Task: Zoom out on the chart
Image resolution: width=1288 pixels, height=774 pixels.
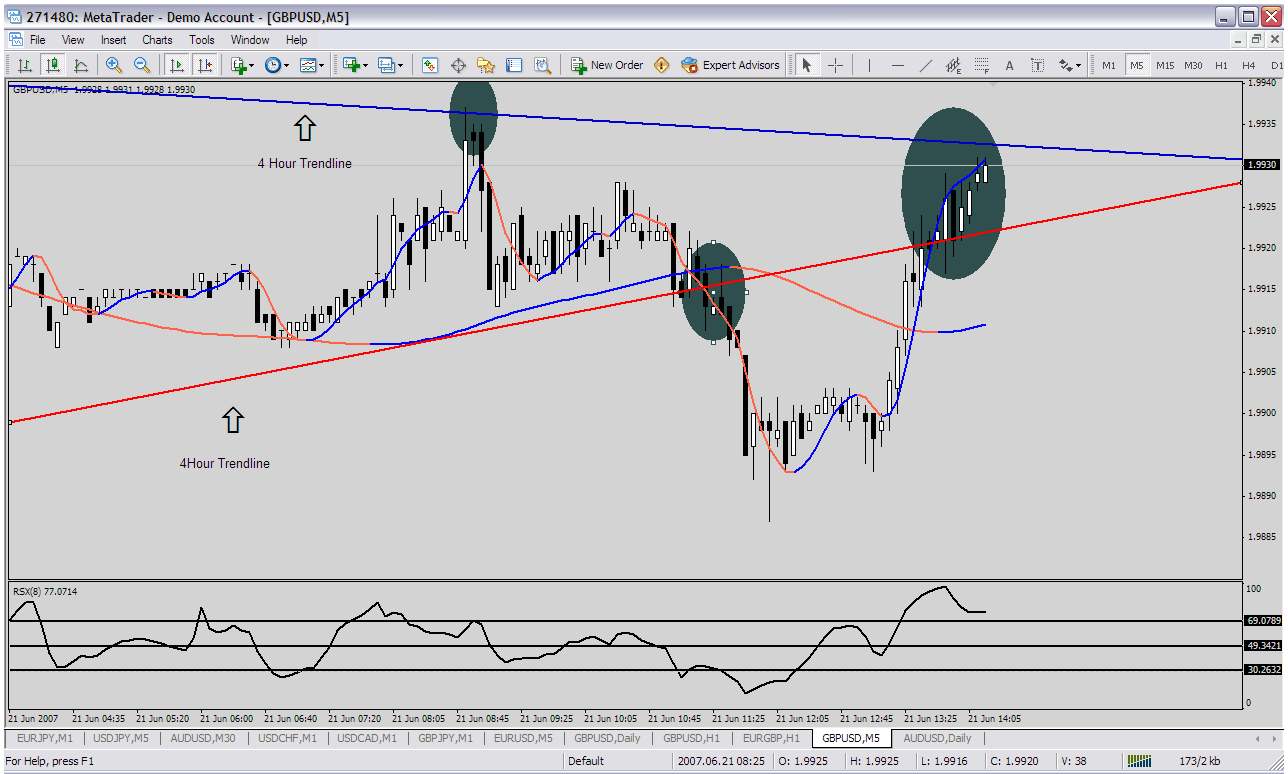Action: pos(142,65)
